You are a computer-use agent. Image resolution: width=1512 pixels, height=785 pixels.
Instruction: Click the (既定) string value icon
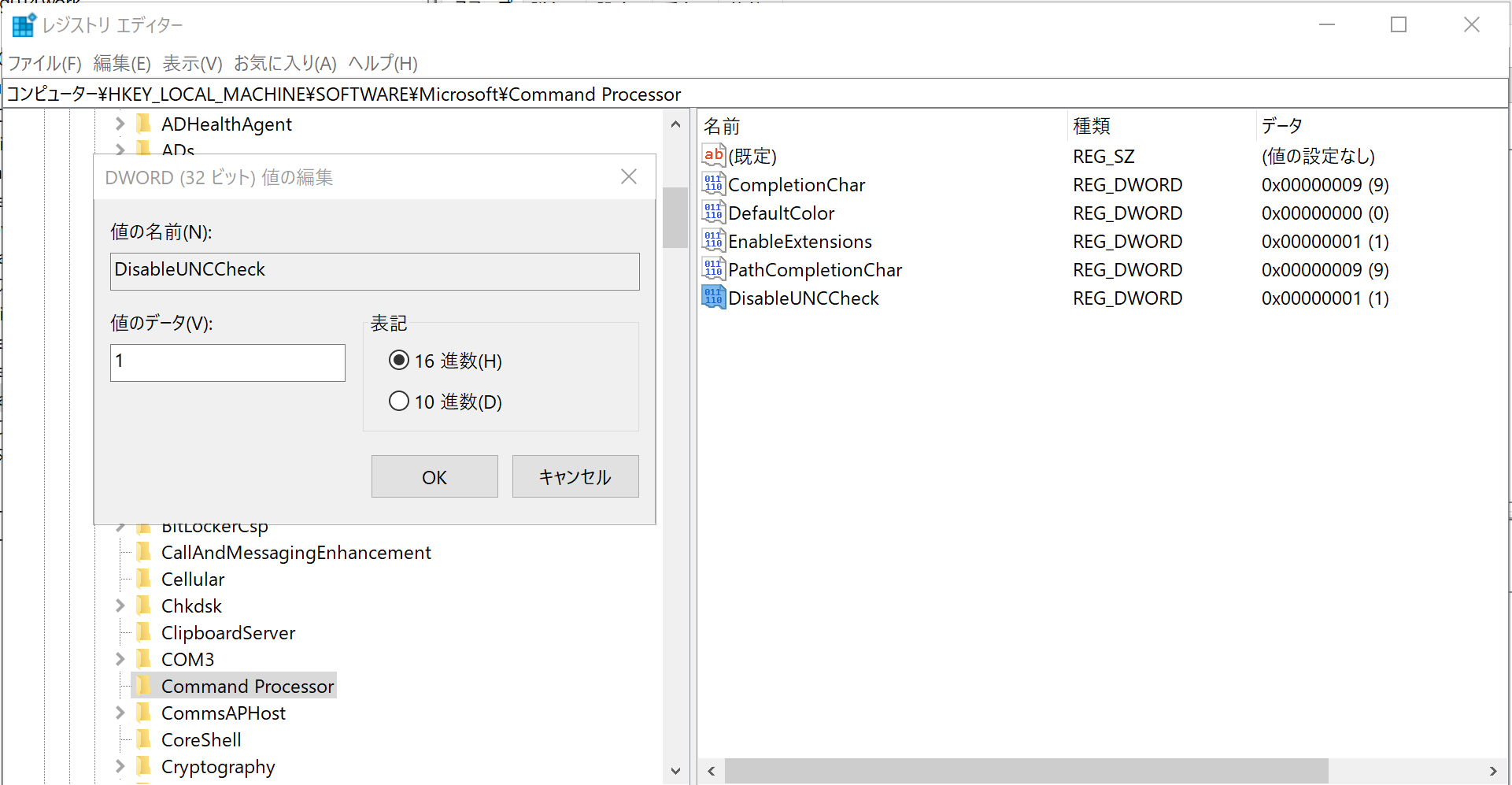[713, 156]
